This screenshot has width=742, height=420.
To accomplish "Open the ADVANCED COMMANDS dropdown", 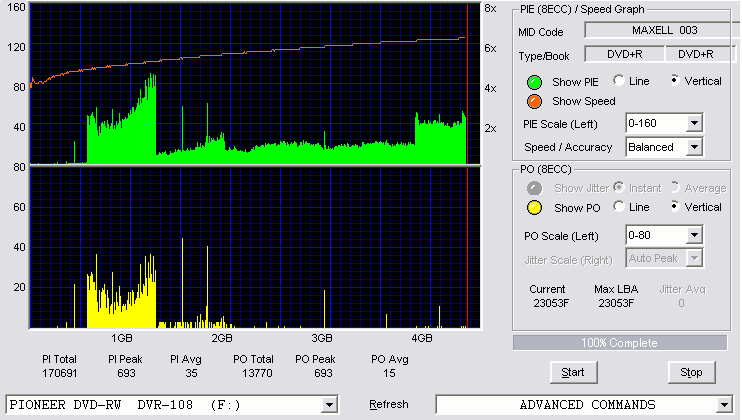I will coord(724,405).
